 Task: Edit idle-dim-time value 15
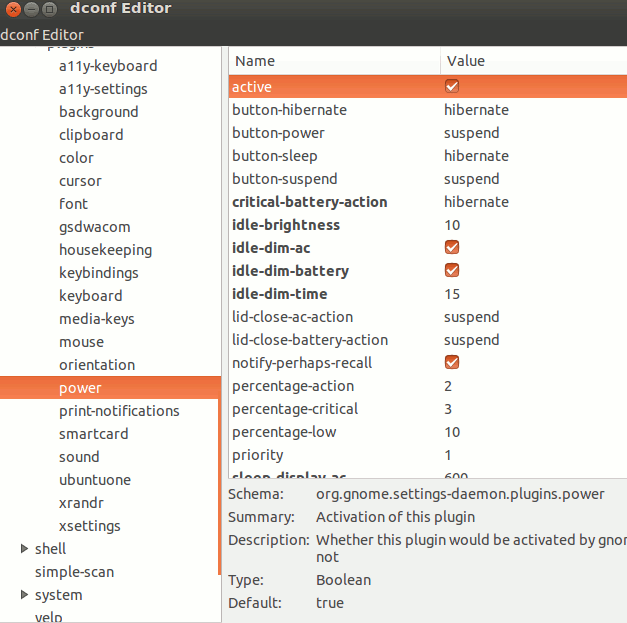(x=452, y=294)
